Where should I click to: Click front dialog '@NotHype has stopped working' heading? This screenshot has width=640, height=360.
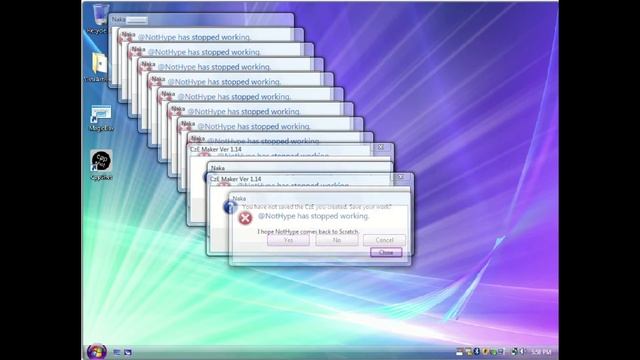[x=313, y=216]
